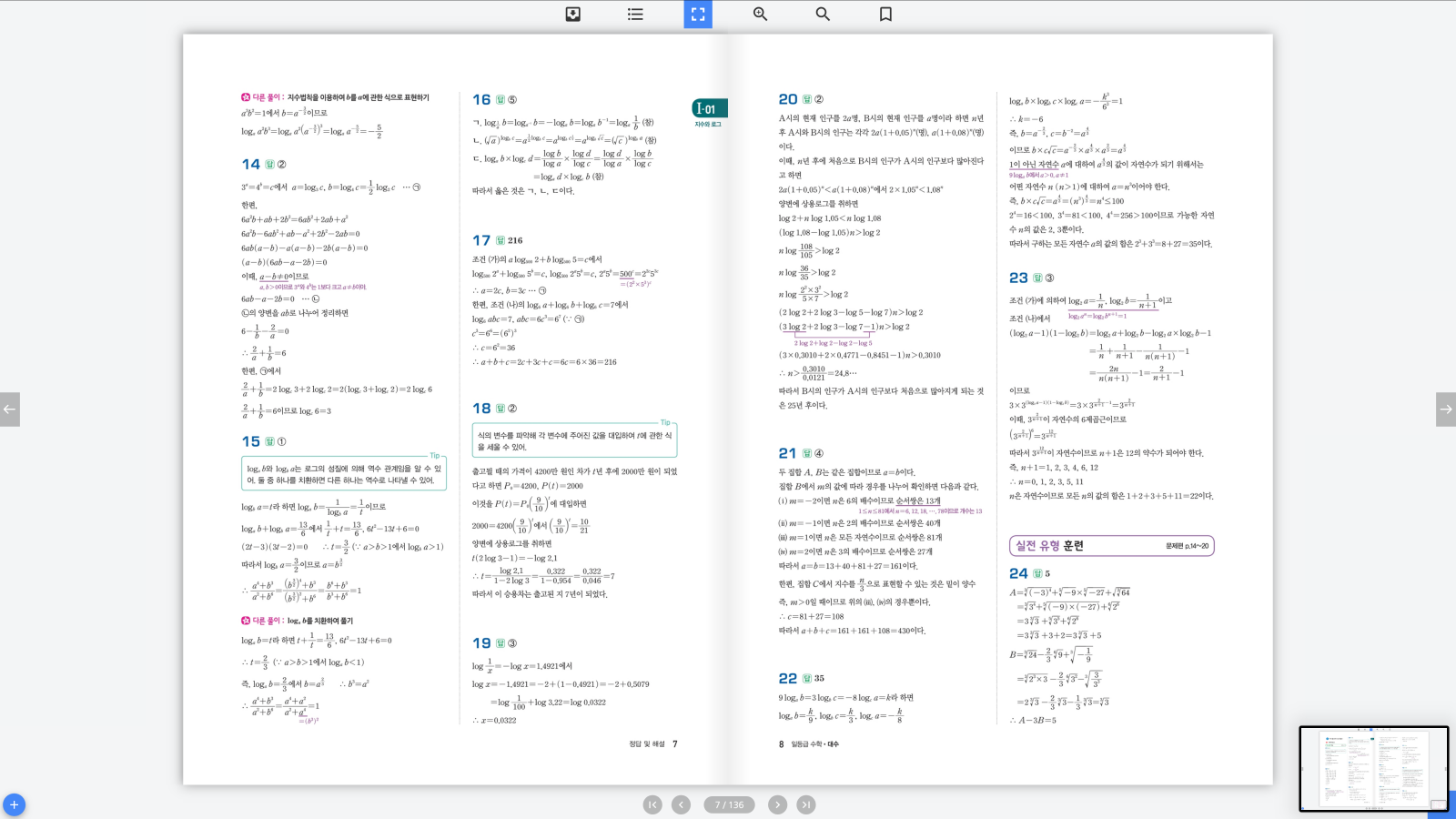Click the zoom in magnifier icon
This screenshot has width=1456, height=819.
[x=760, y=14]
